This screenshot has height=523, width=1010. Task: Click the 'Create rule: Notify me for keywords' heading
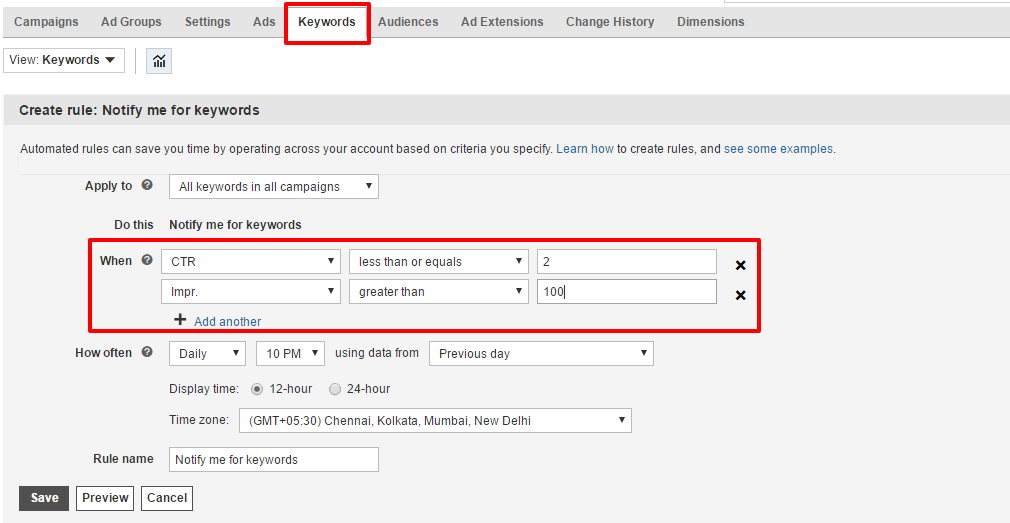click(x=139, y=110)
